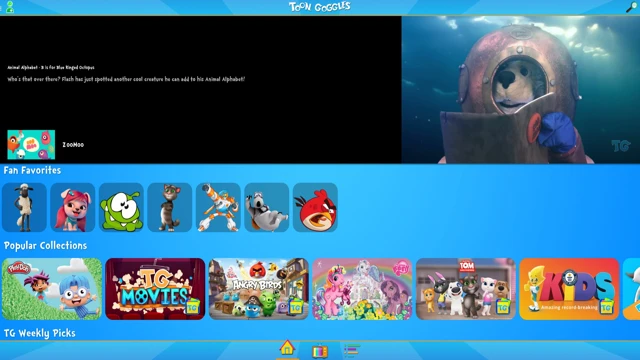The height and width of the screenshot is (360, 640).
Task: Switch to the TV channels tab icon
Action: (320, 351)
